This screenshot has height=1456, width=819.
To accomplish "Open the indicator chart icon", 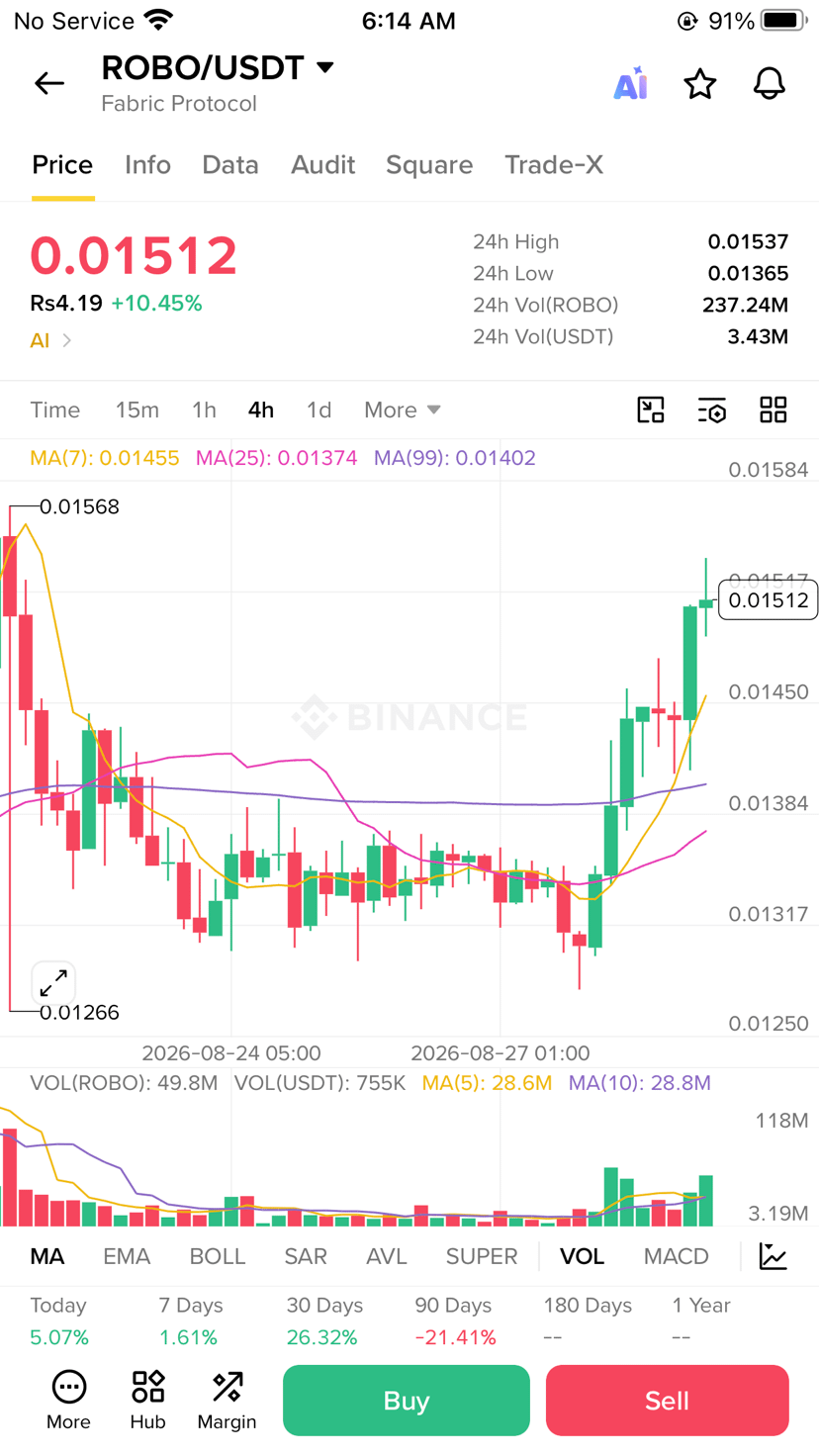I will [x=773, y=1256].
